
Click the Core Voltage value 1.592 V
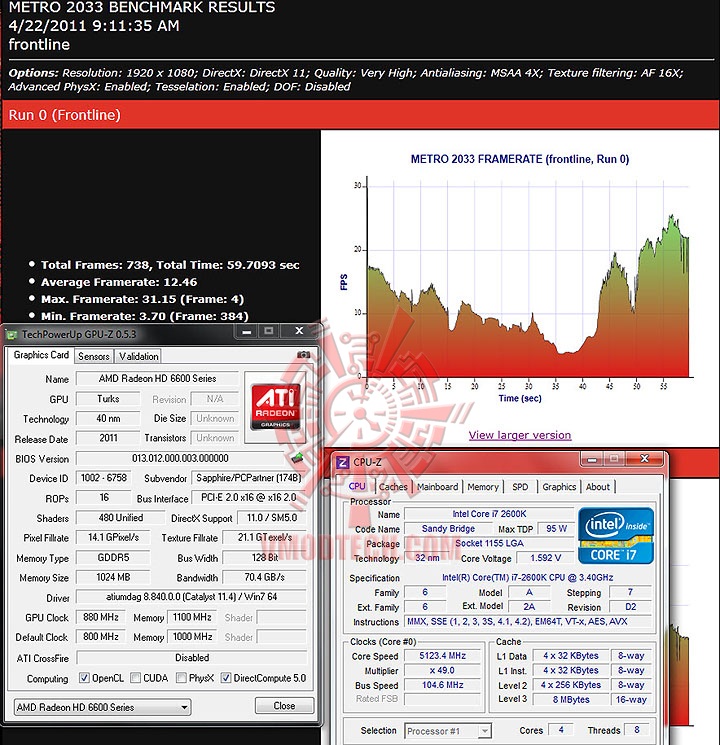[x=546, y=558]
